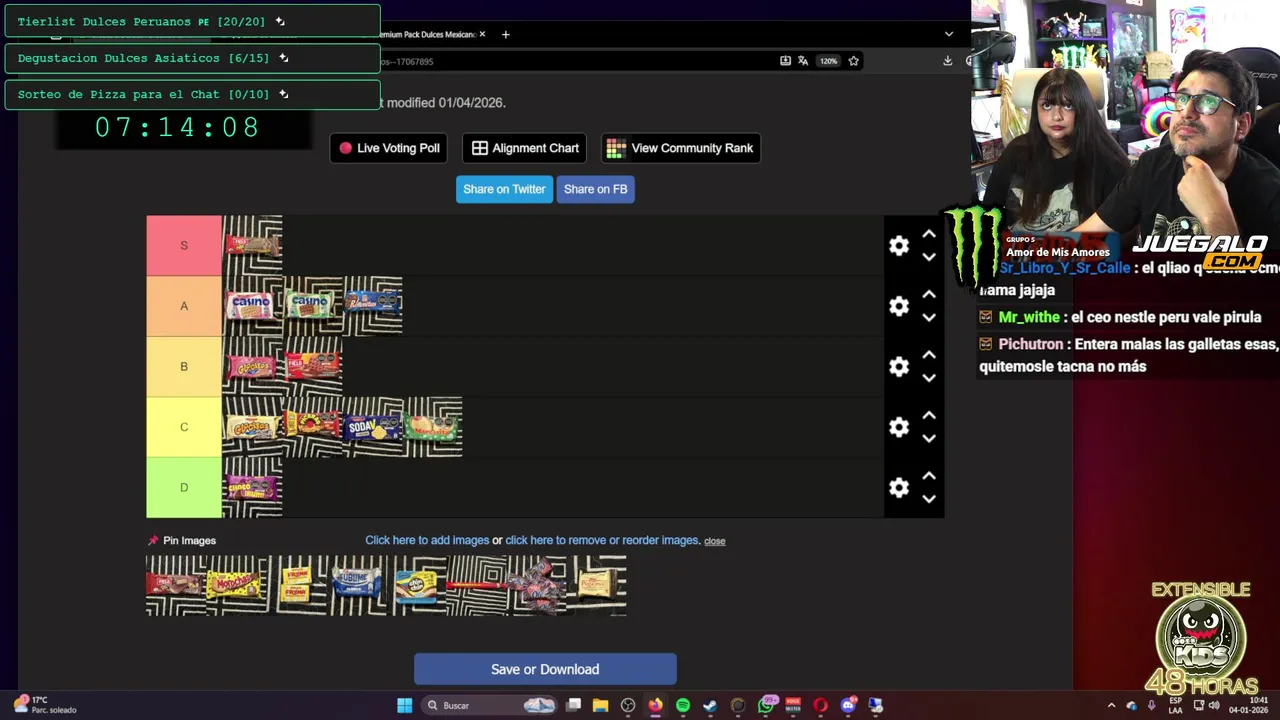
Task: Select the blue cookie pack in A tier
Action: 372,306
